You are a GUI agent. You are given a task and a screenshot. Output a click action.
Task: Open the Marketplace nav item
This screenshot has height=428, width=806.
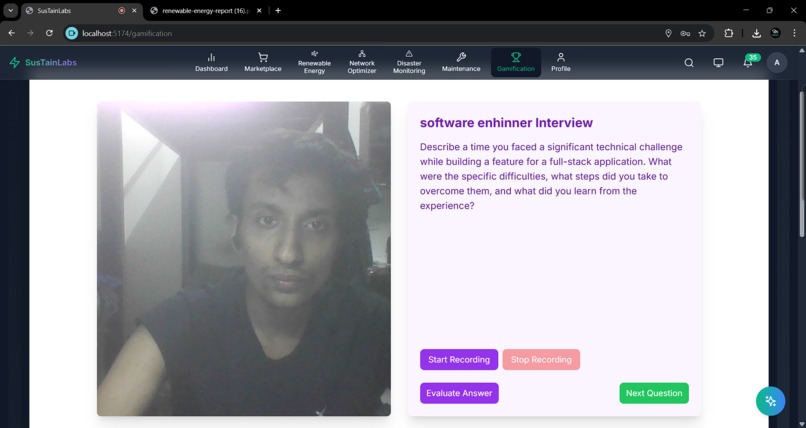263,63
